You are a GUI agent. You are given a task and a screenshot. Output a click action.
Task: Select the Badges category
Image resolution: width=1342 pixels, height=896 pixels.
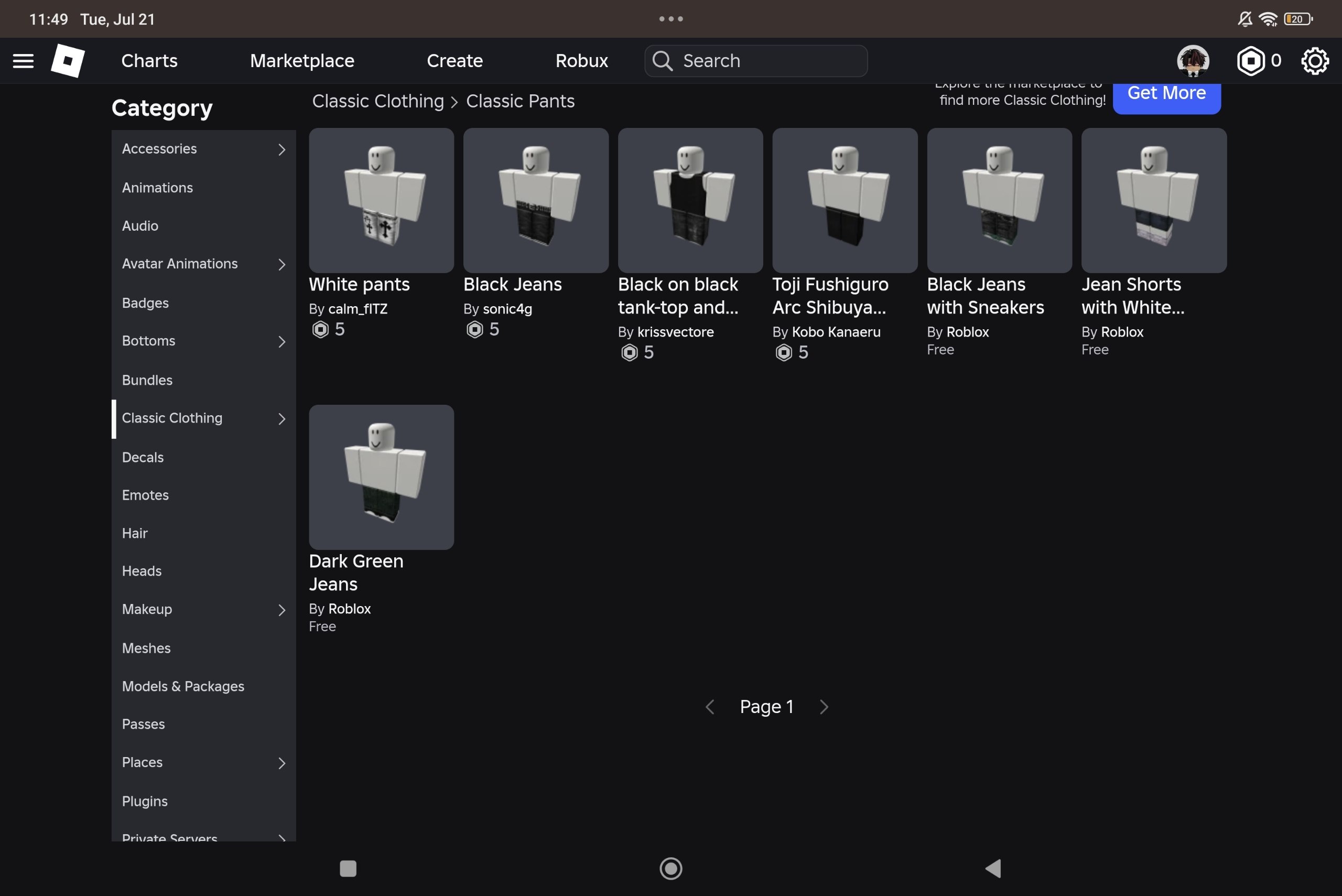click(x=203, y=303)
